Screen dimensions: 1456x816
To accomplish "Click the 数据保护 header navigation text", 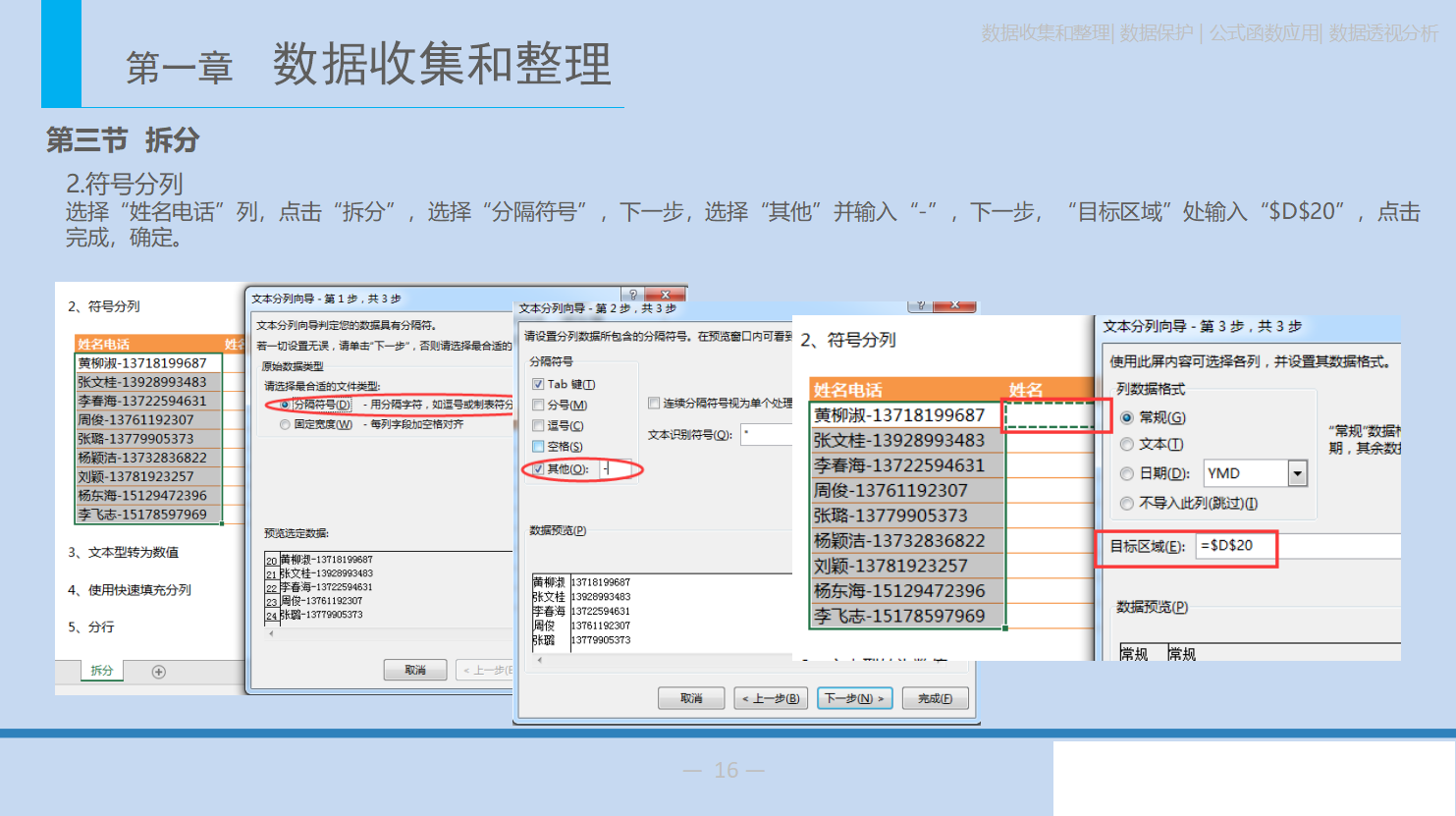I will click(1157, 33).
